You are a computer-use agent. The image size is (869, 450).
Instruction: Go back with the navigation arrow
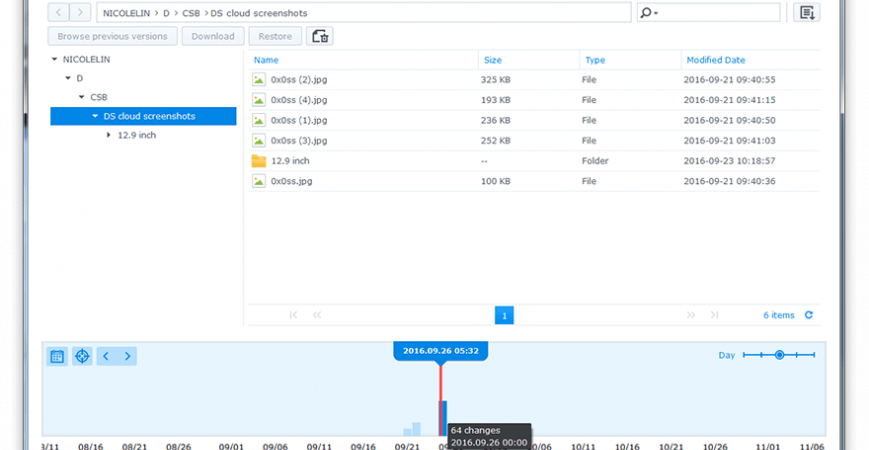(58, 12)
